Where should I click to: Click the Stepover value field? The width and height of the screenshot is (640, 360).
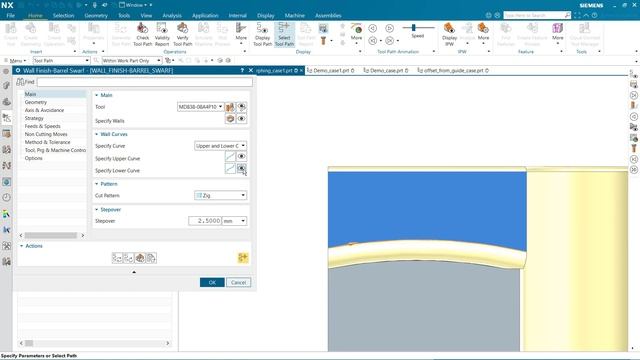click(x=205, y=221)
